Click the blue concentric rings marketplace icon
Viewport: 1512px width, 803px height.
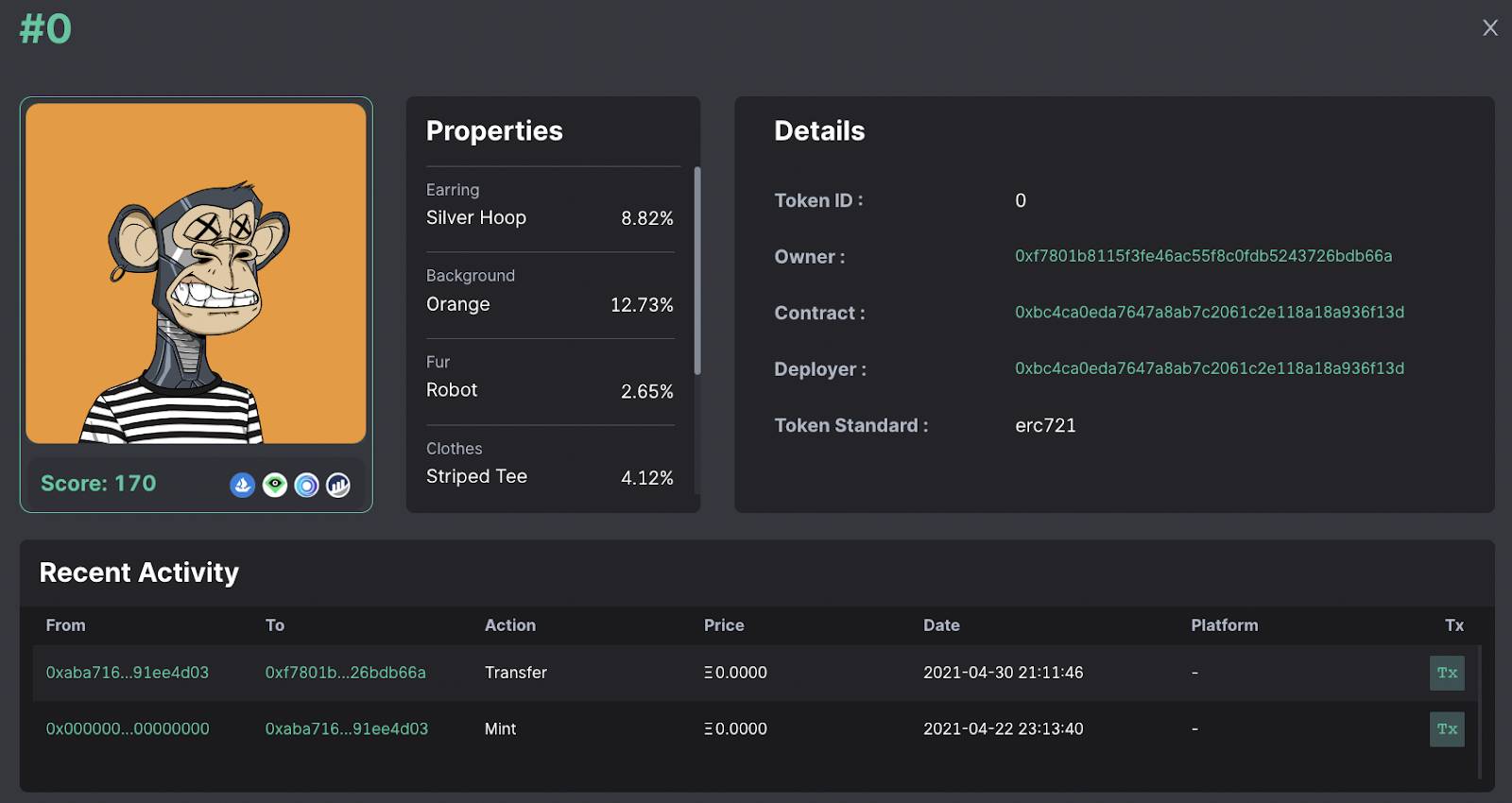(306, 485)
